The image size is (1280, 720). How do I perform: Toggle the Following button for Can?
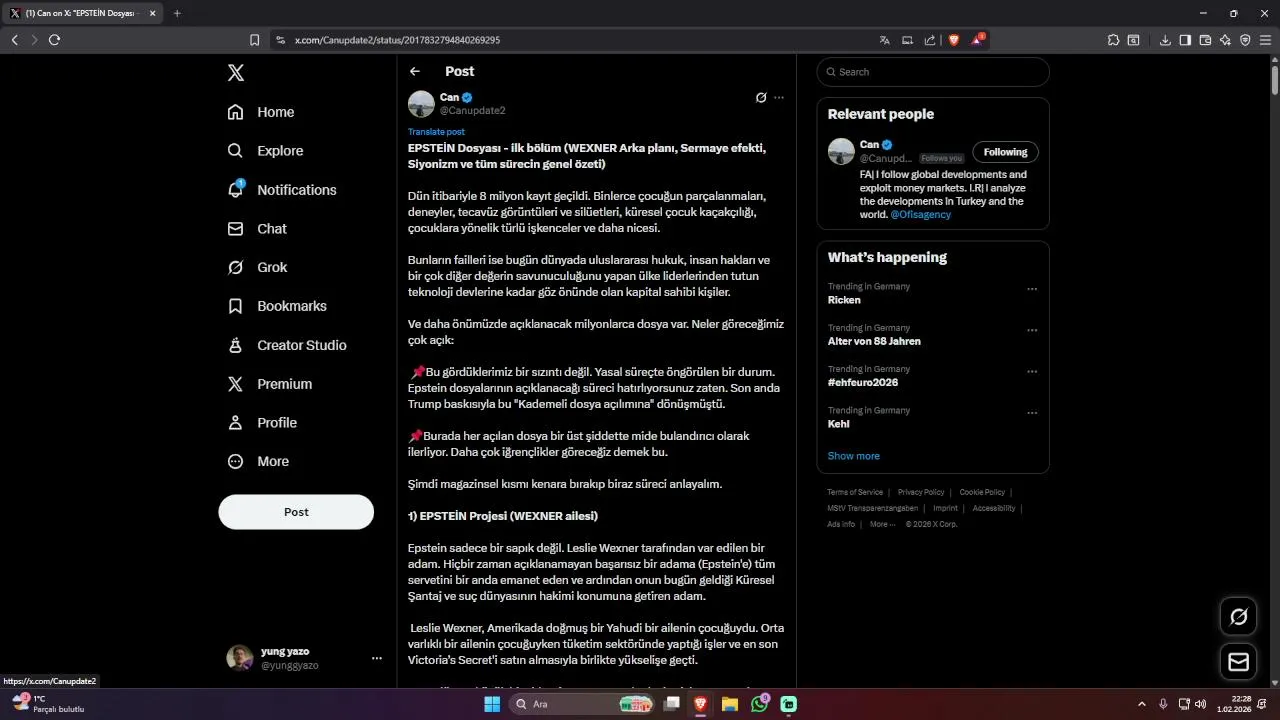(x=1005, y=152)
